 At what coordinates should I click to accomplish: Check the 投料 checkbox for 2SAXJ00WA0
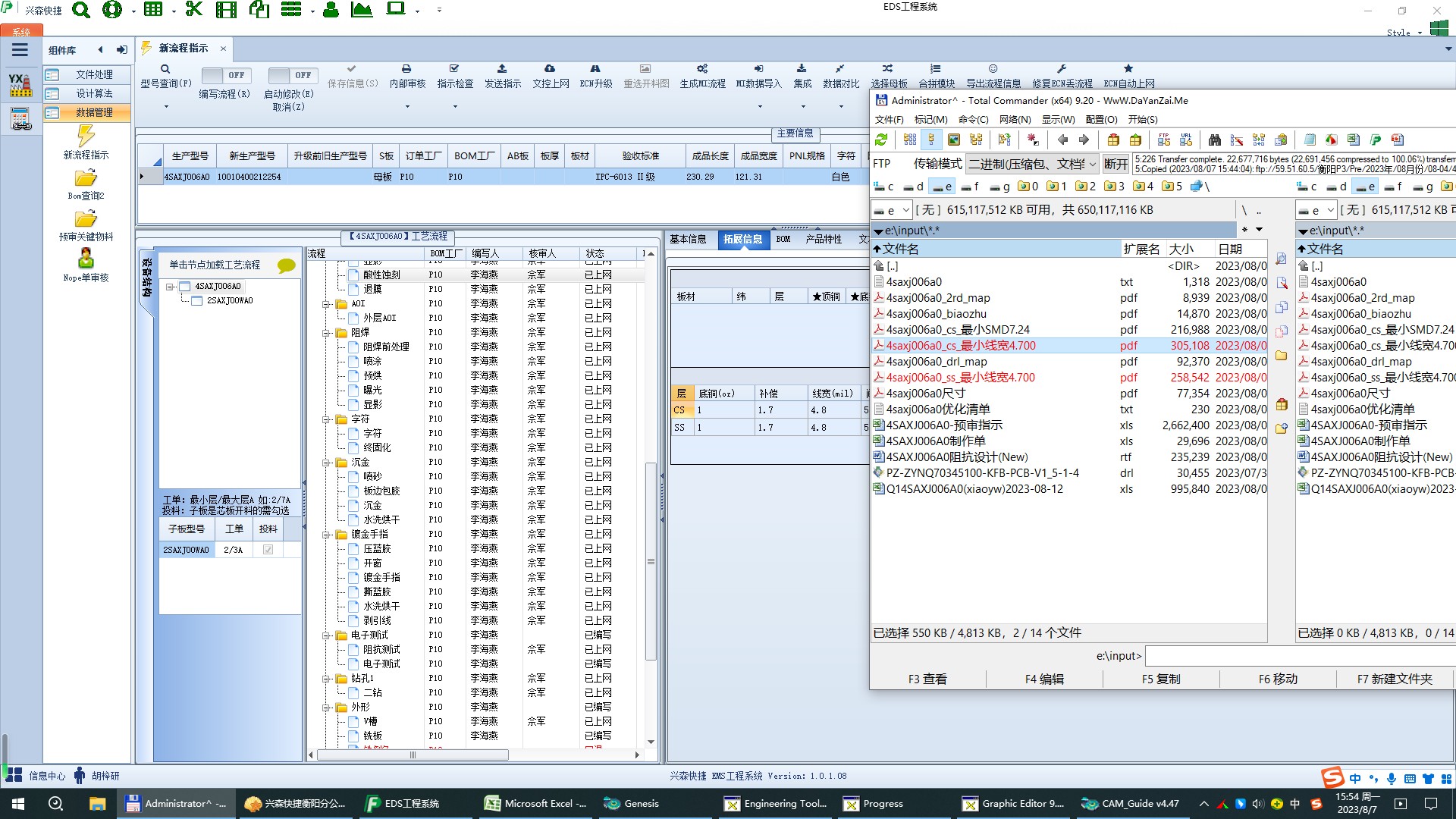coord(268,550)
